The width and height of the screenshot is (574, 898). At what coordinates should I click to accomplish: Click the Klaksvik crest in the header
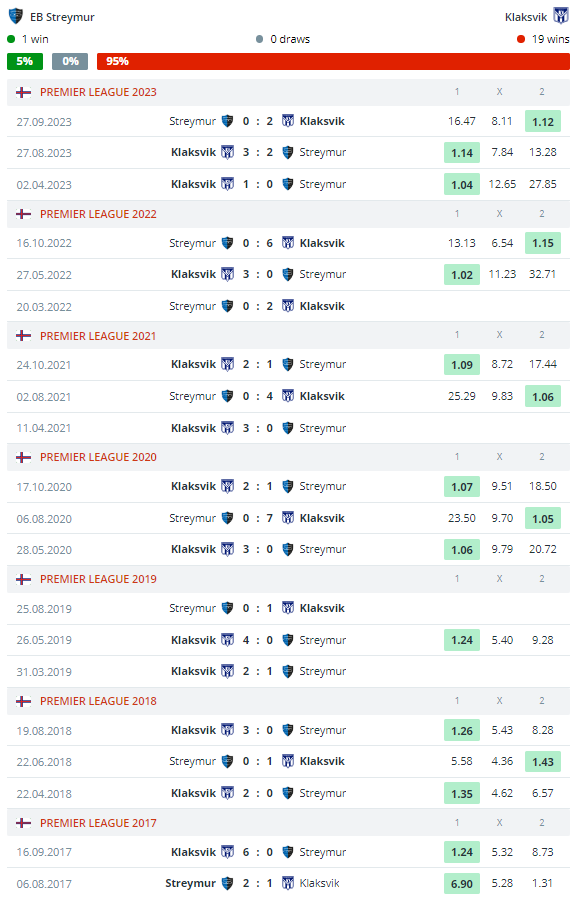click(x=560, y=16)
